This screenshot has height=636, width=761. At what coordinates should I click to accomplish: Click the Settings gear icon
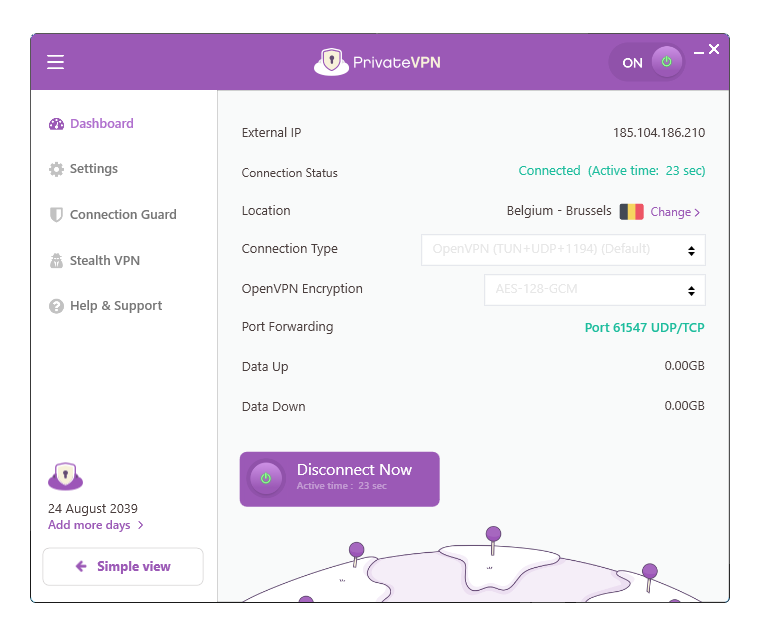56,169
